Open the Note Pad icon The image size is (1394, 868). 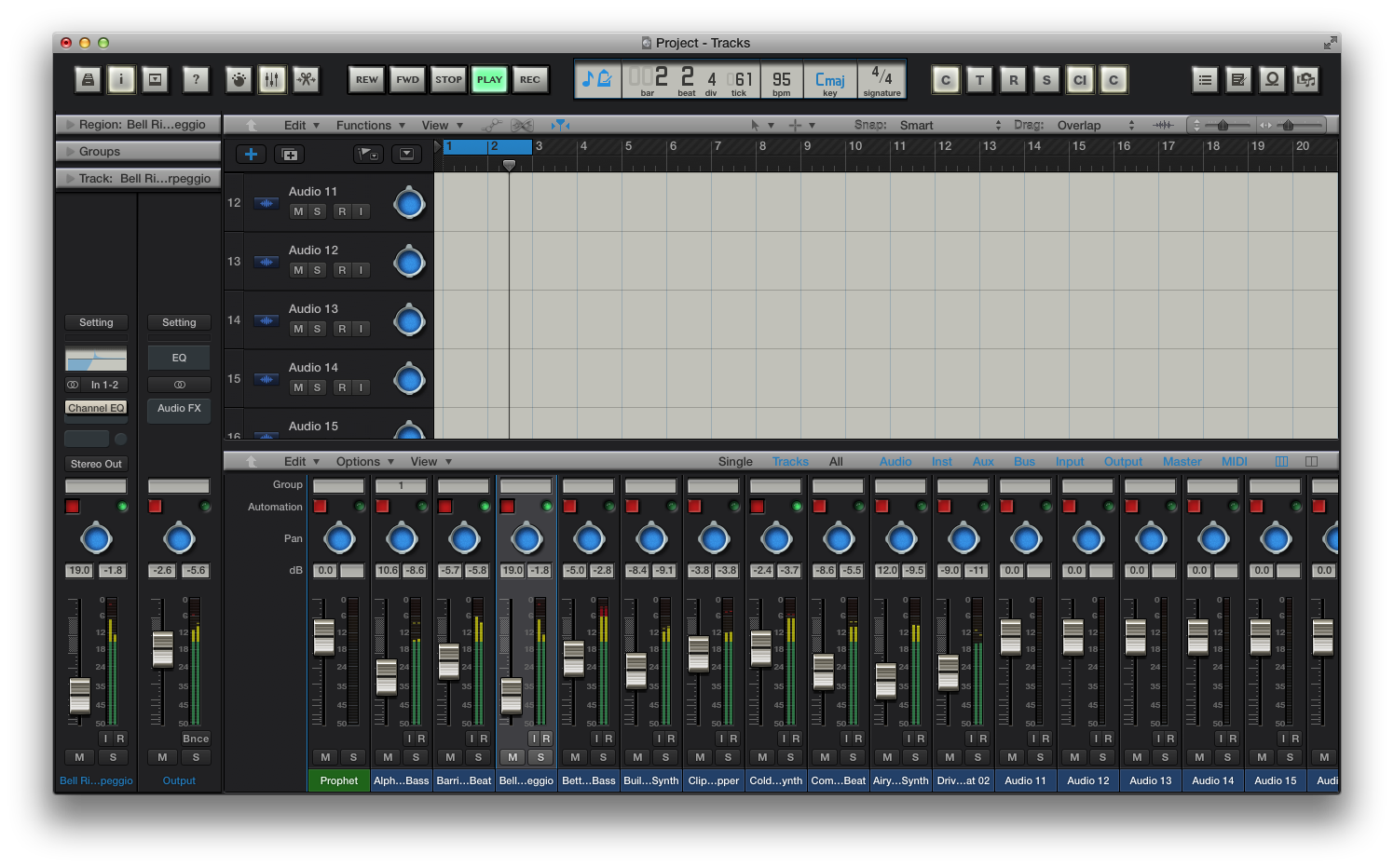[x=1238, y=80]
